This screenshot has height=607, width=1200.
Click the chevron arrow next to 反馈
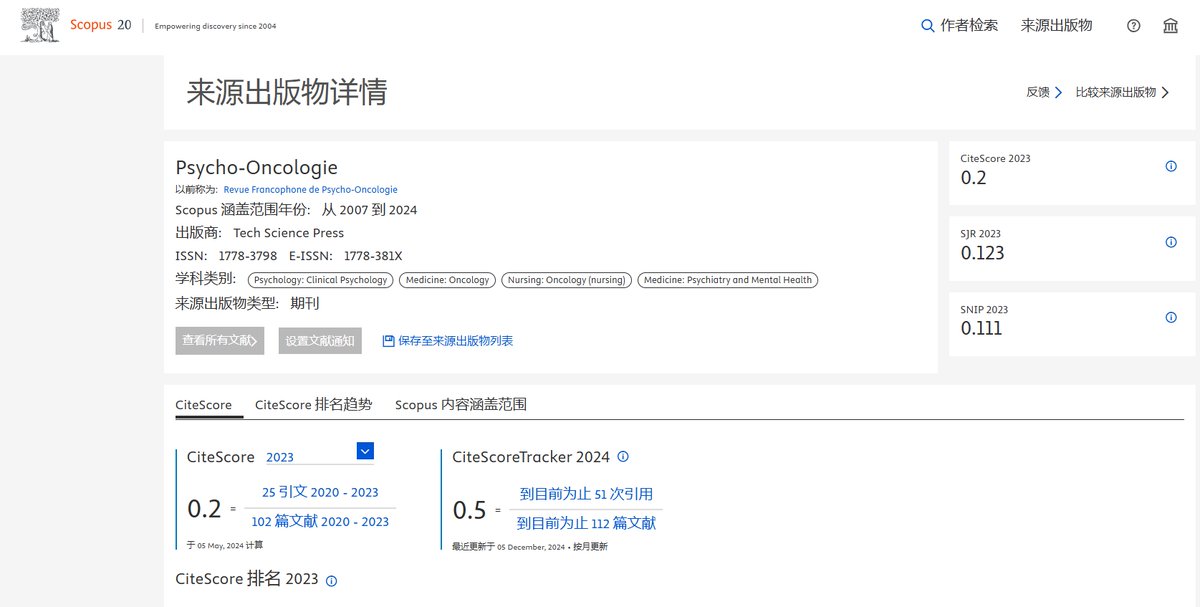point(1058,92)
